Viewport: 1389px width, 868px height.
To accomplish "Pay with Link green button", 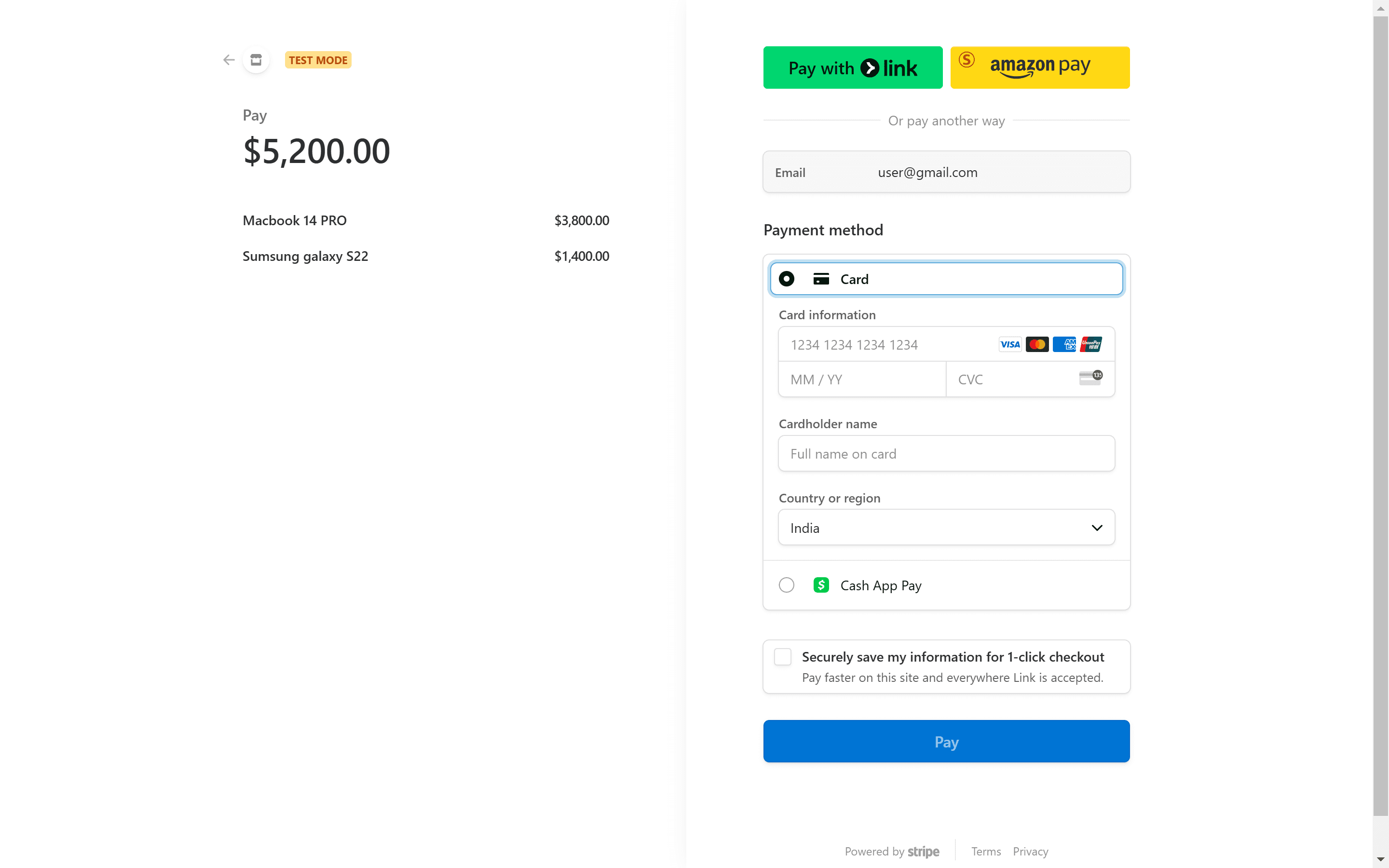I will [852, 68].
